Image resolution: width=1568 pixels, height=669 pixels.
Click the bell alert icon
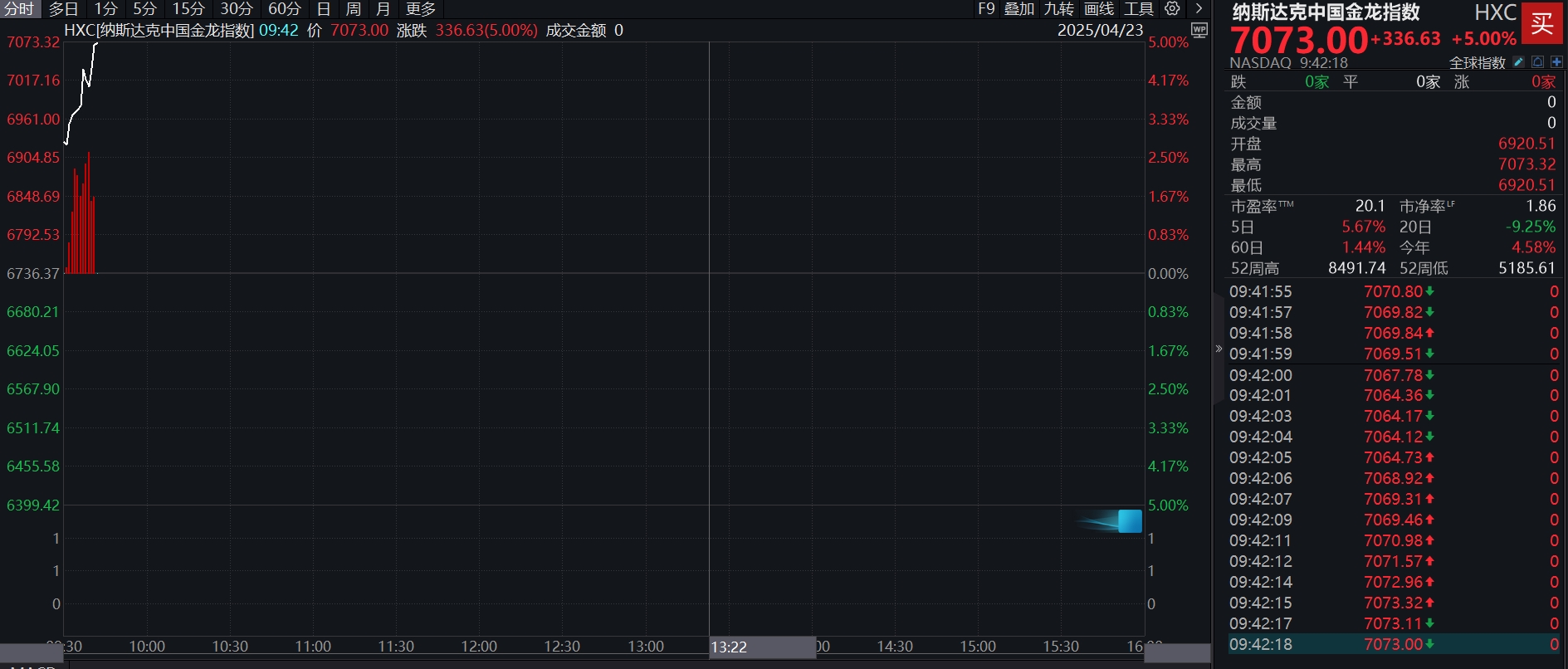pyautogui.click(x=1537, y=62)
